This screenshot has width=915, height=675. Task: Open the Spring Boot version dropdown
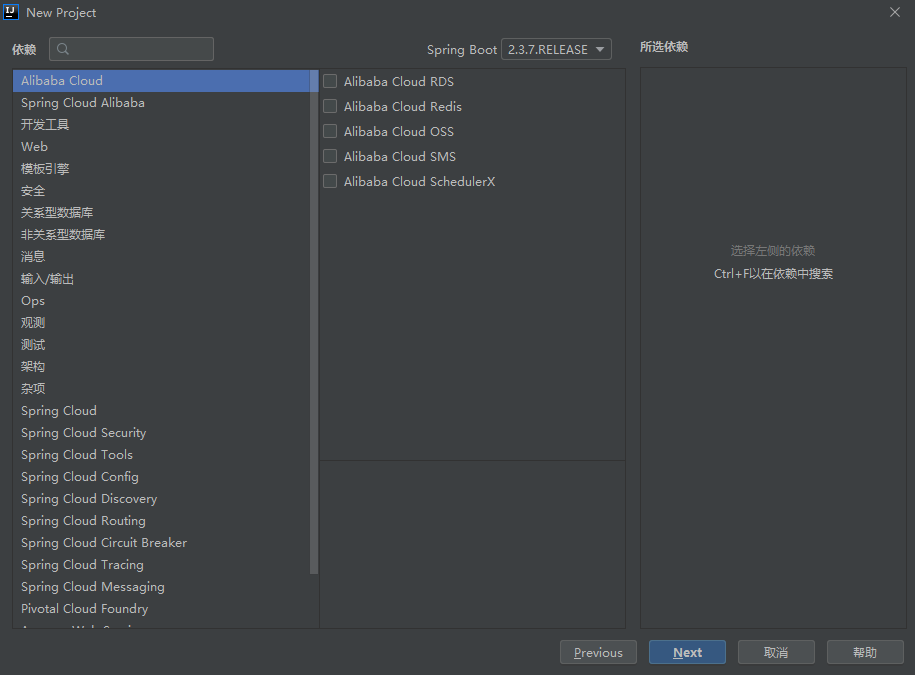557,50
